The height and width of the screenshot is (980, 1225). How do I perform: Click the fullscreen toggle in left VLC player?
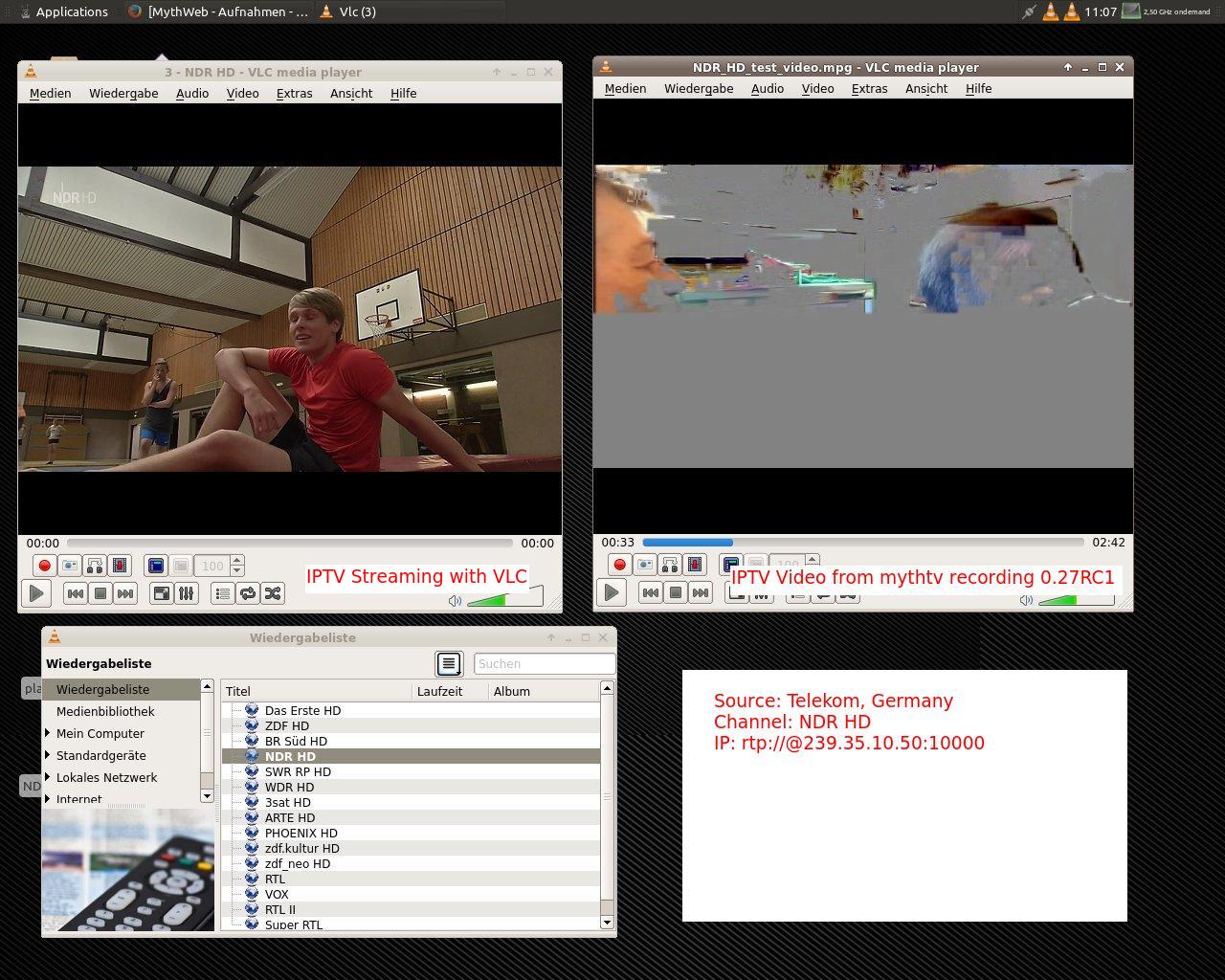(x=162, y=593)
